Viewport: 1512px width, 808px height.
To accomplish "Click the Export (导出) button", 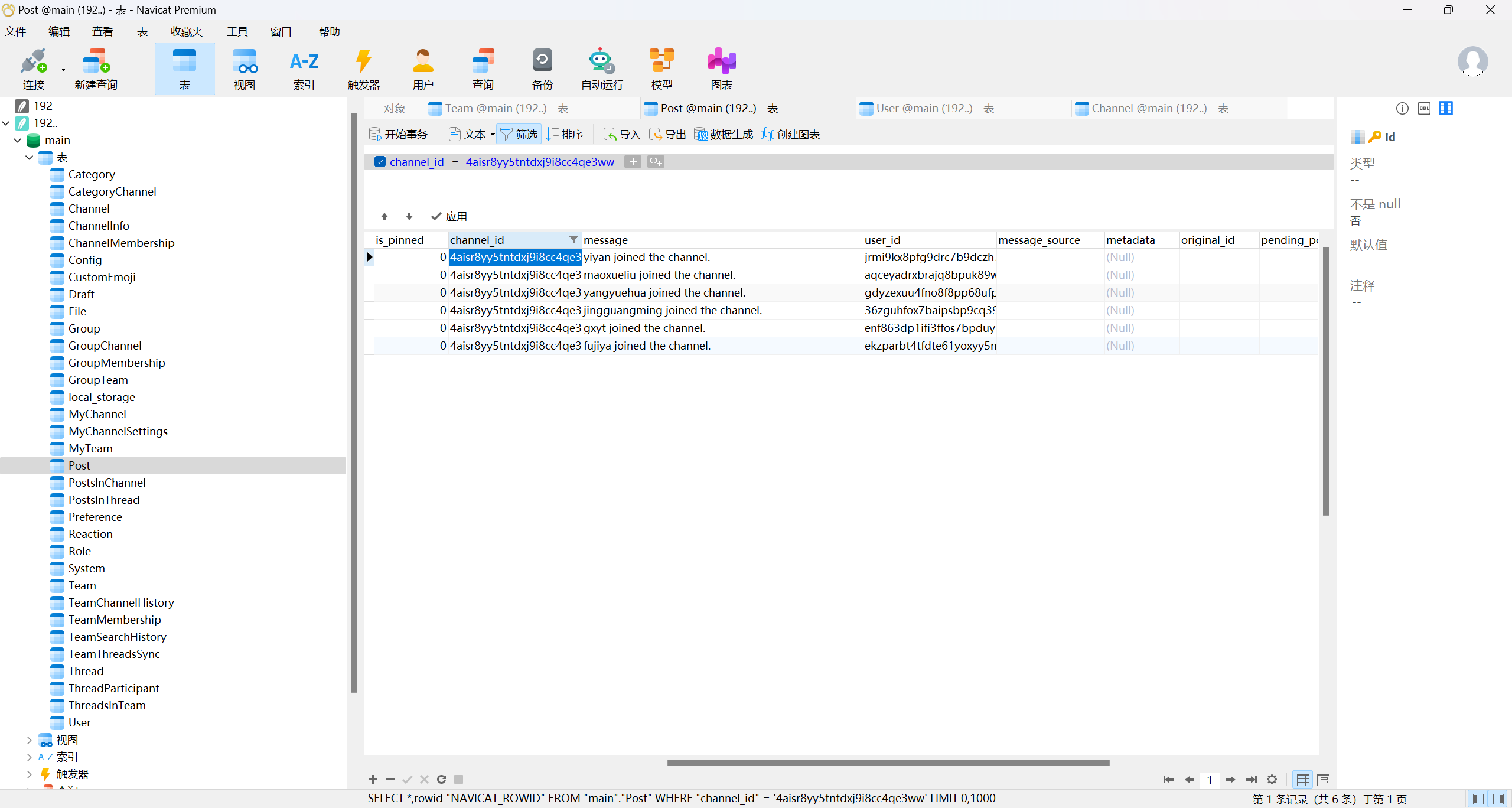I will coord(668,134).
